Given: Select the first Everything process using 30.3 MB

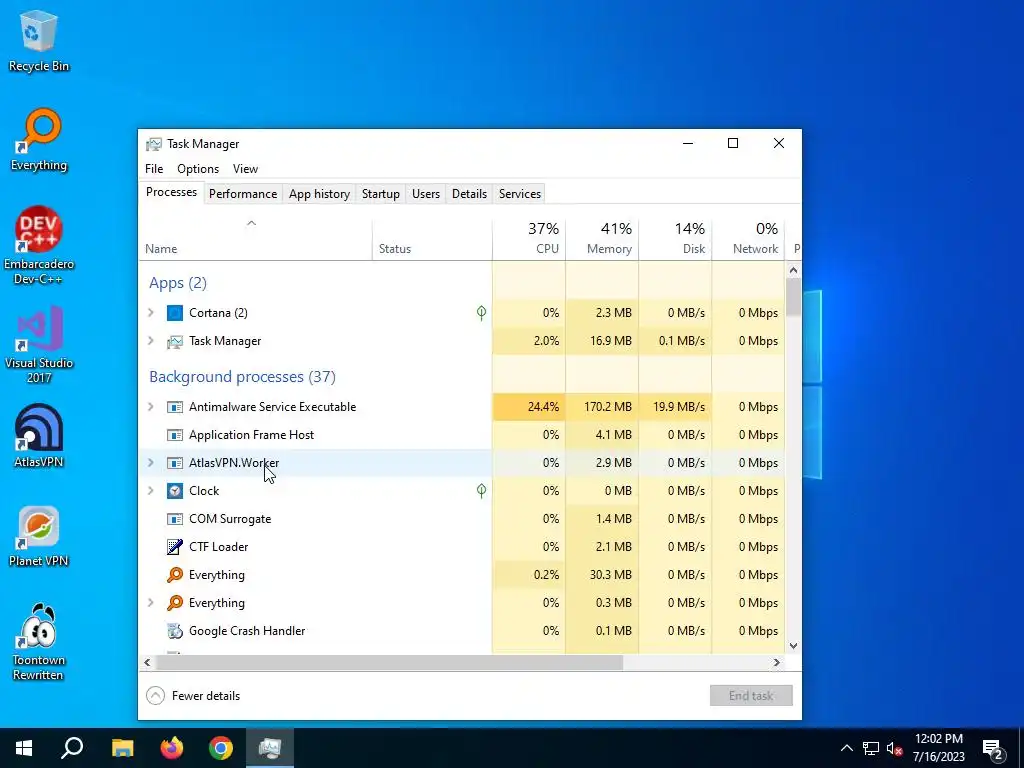Looking at the screenshot, I should pos(462,575).
